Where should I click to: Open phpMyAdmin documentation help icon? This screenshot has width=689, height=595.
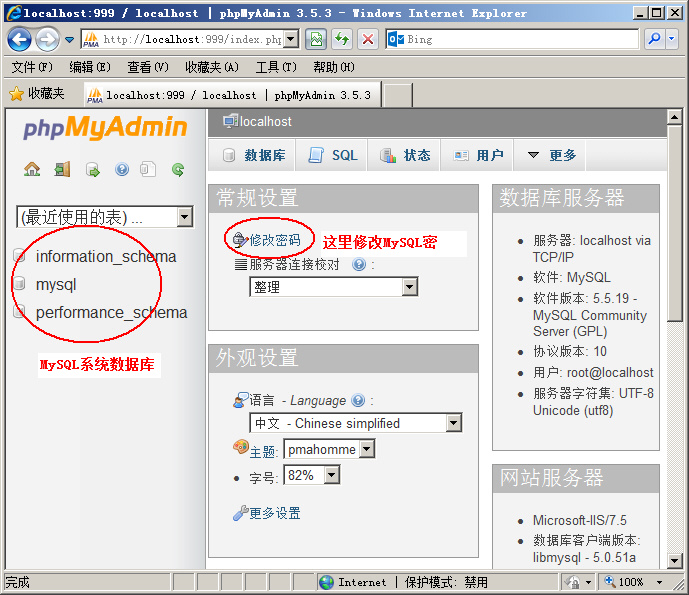tap(122, 169)
